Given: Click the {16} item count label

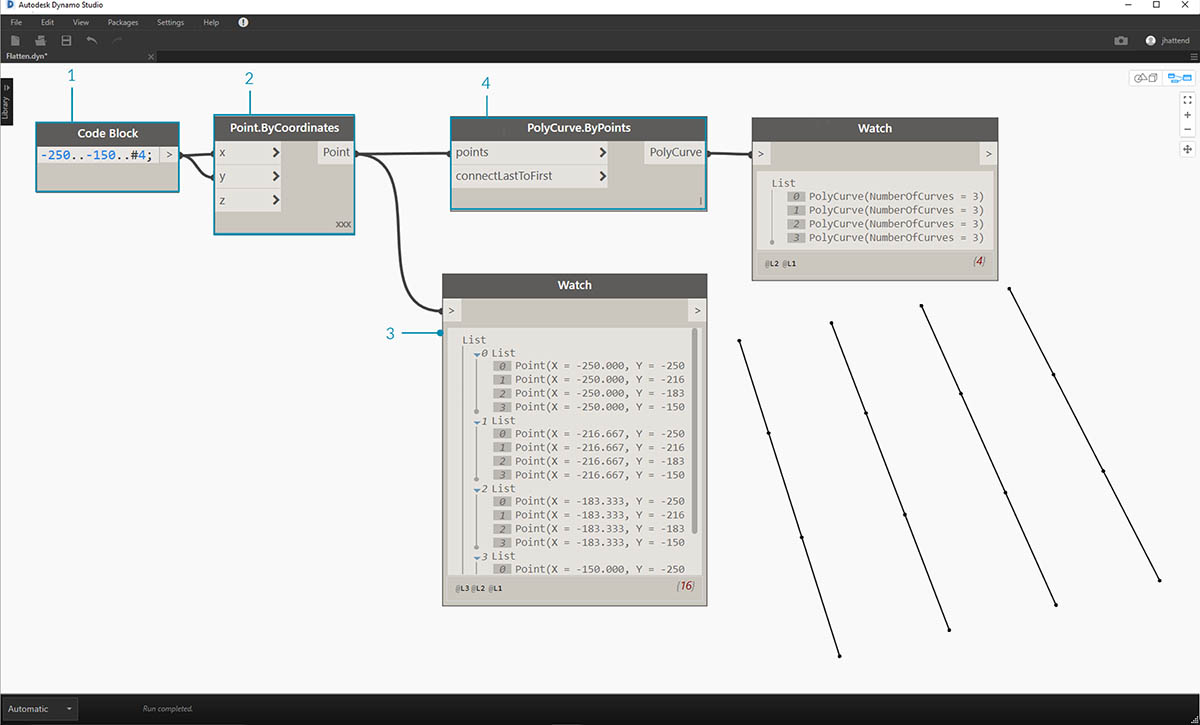Looking at the screenshot, I should [x=685, y=586].
